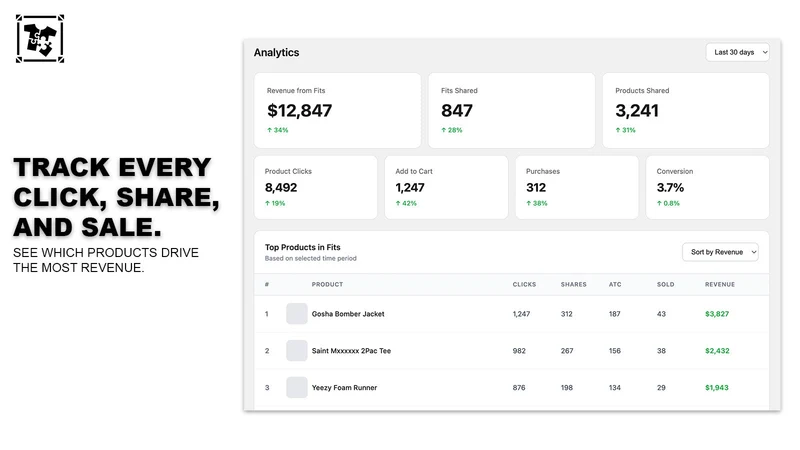Click the Saint Mxxxxxx 2Pac Tee thumbnail
Screen dimensions: 800x450
point(296,351)
